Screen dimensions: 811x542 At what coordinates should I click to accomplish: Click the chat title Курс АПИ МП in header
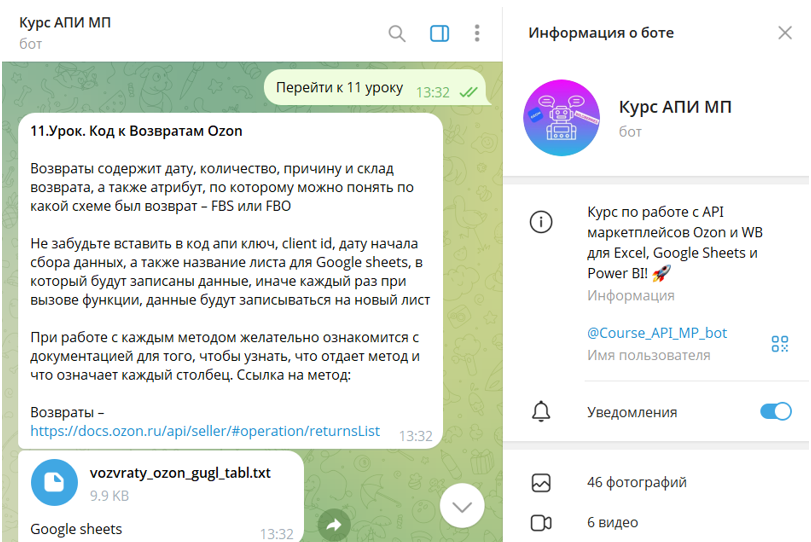[65, 23]
